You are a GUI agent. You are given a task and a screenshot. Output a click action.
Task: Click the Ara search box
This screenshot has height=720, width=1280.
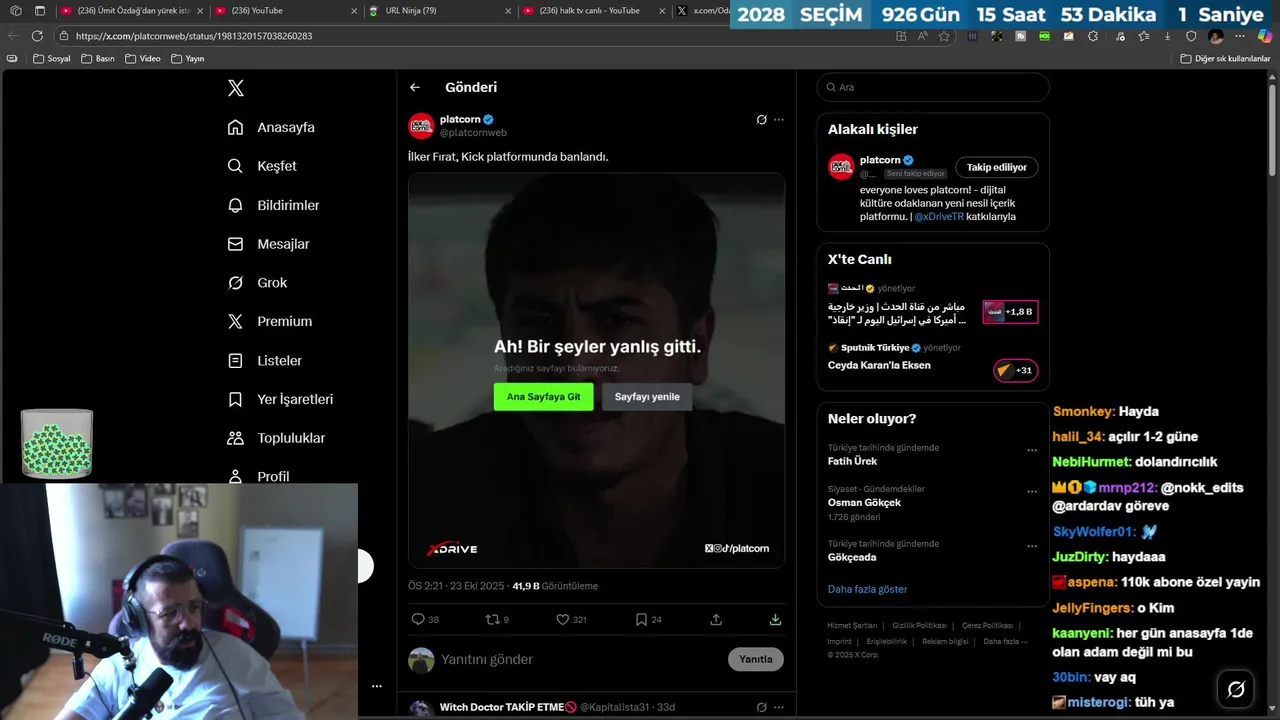pyautogui.click(x=933, y=87)
